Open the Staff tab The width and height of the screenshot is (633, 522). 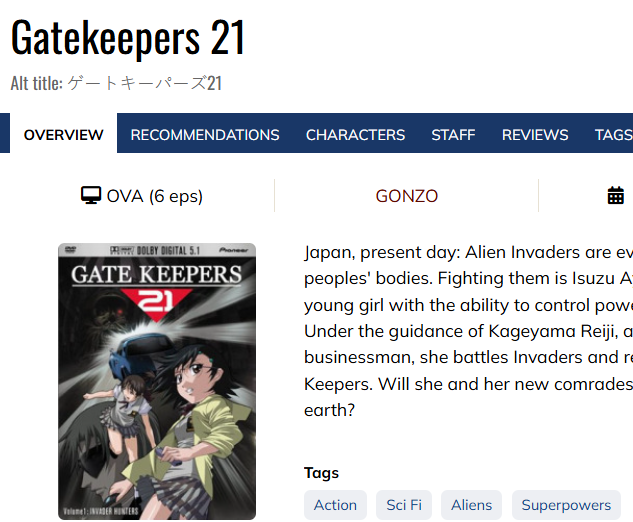pyautogui.click(x=453, y=134)
